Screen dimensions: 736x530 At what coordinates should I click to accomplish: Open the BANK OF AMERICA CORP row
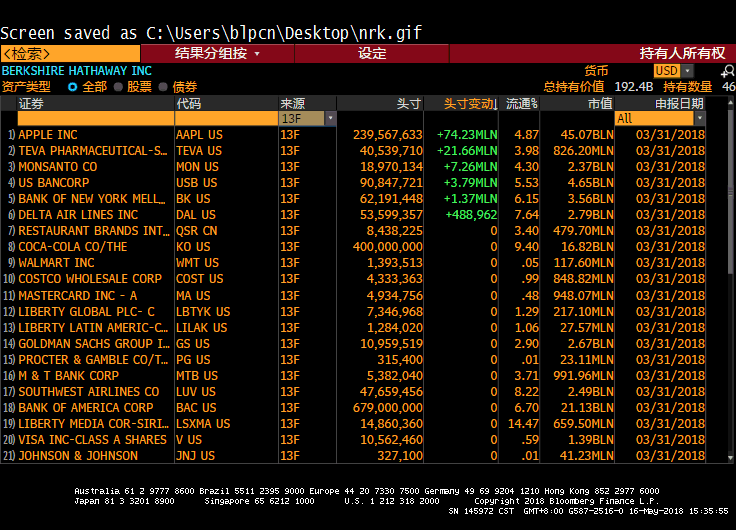coord(353,407)
